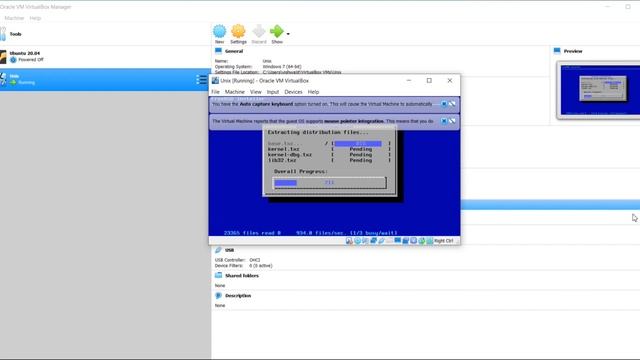
Task: Select the running Unix machine in list
Action: [105, 79]
